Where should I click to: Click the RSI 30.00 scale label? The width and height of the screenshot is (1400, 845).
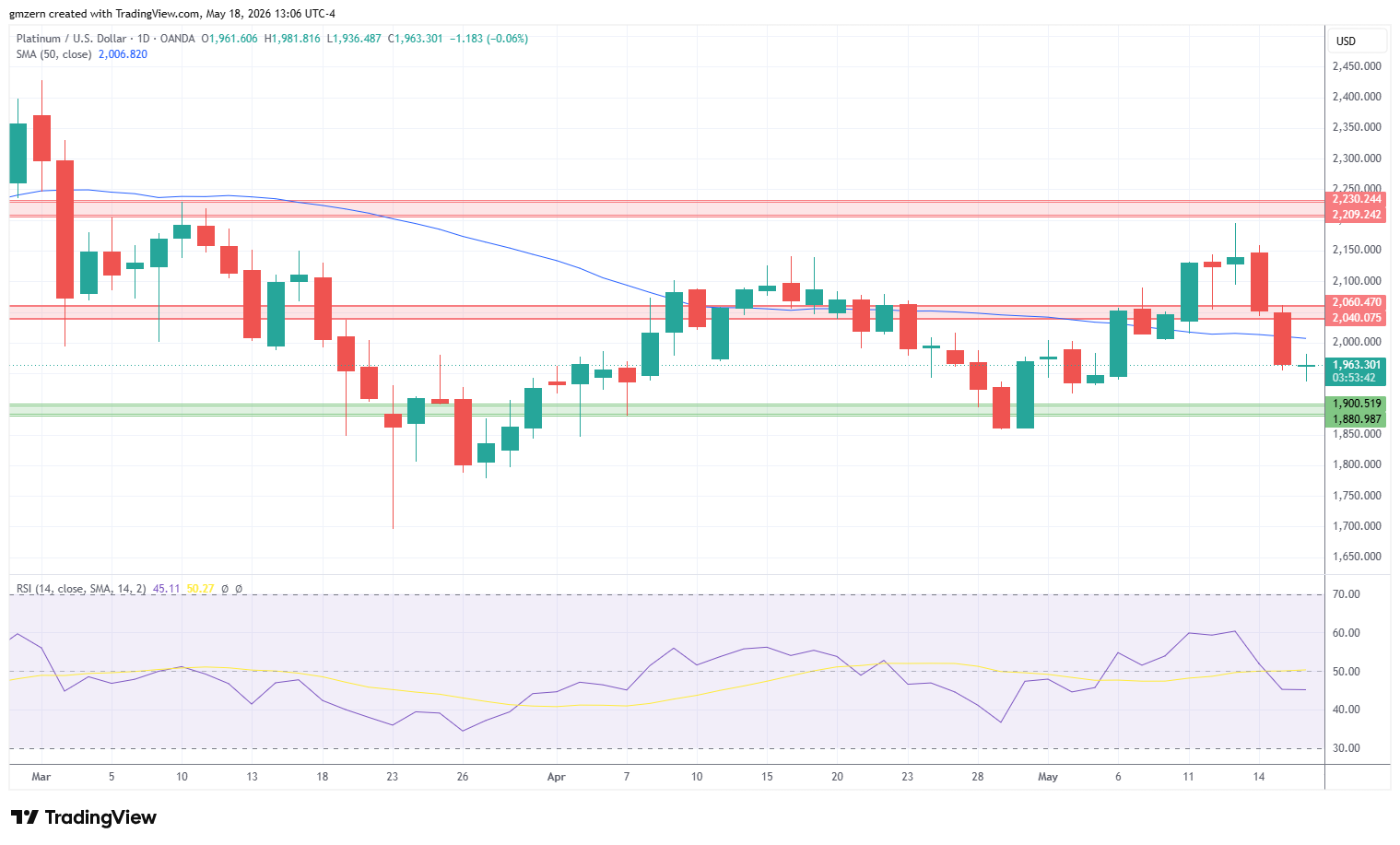coord(1347,748)
